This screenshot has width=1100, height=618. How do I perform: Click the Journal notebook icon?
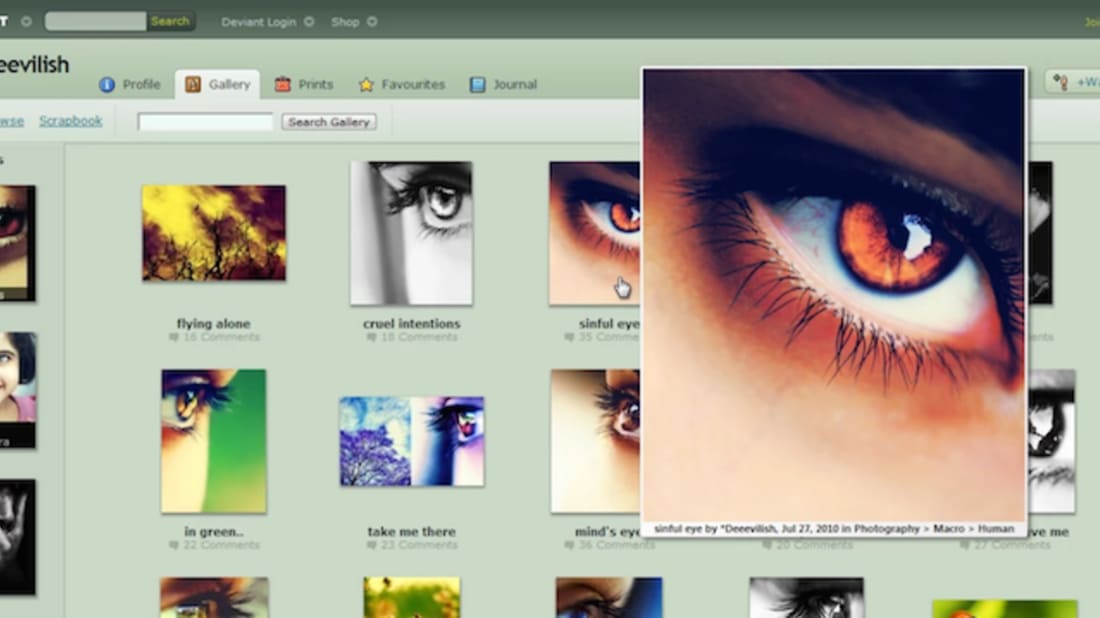tap(478, 85)
